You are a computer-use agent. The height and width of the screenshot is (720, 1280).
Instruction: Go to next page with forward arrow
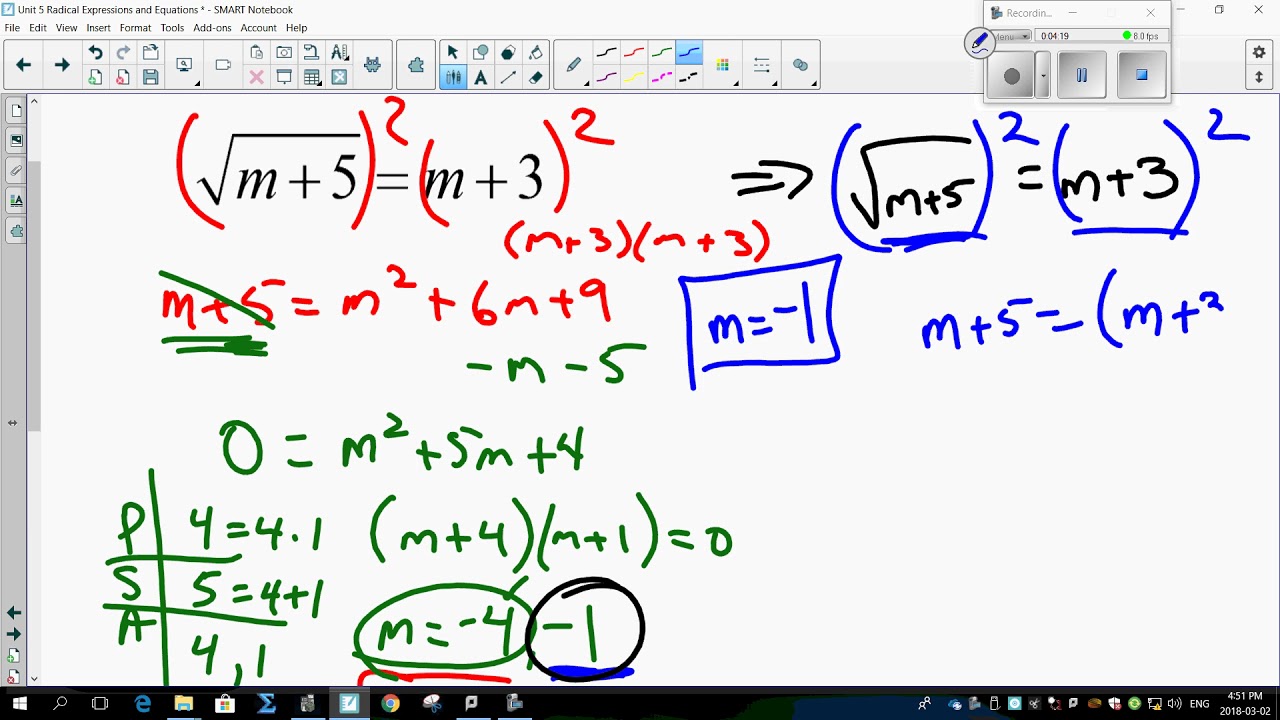(x=62, y=65)
